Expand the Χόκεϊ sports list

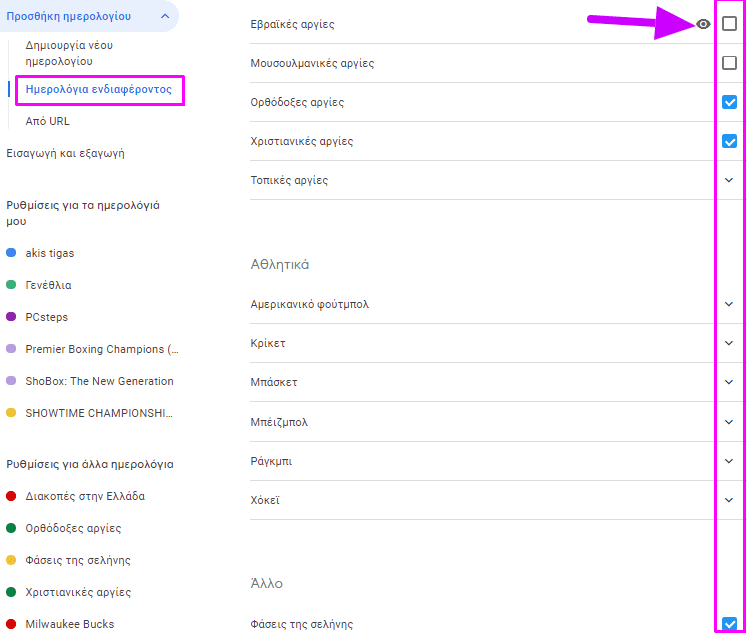pyautogui.click(x=728, y=500)
